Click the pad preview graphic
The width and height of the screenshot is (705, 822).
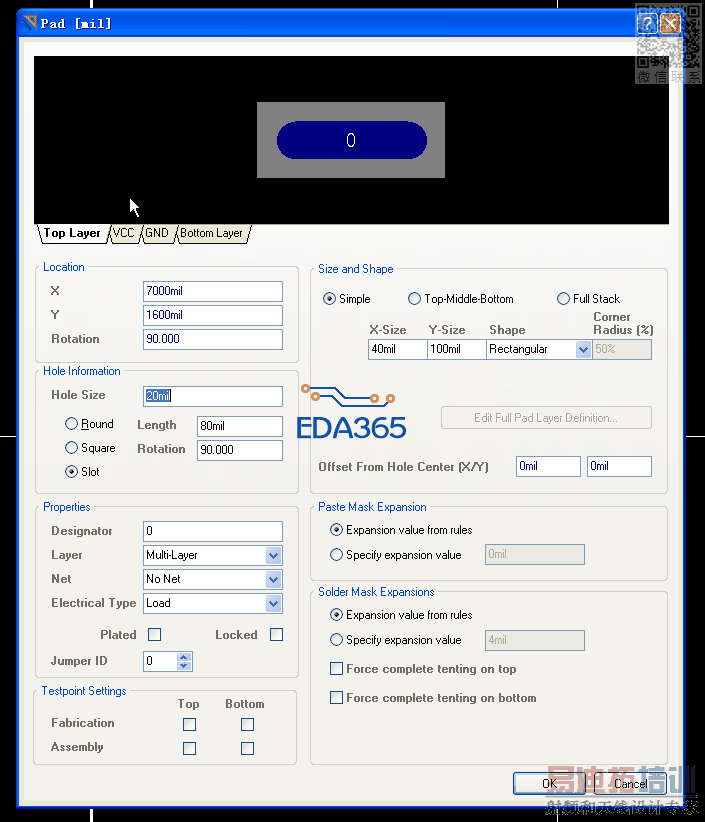(351, 140)
